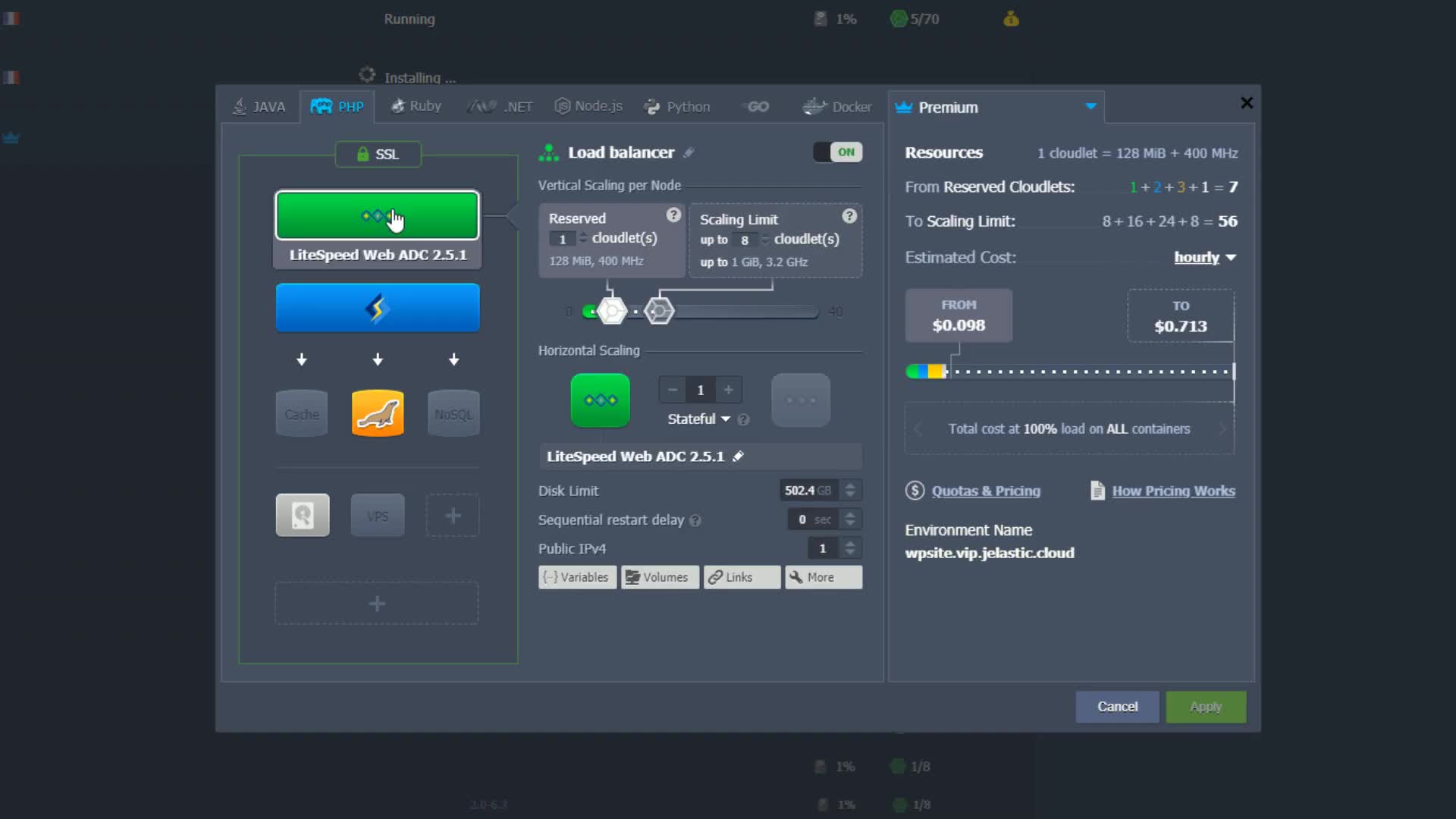Image resolution: width=1456 pixels, height=819 pixels.
Task: Change estimated cost period from hourly
Action: tap(1204, 257)
